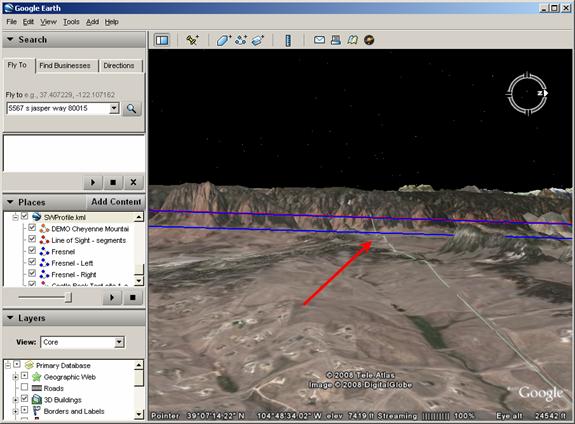The height and width of the screenshot is (424, 575).
Task: Click the Places opacity slider handle
Action: (x=68, y=297)
